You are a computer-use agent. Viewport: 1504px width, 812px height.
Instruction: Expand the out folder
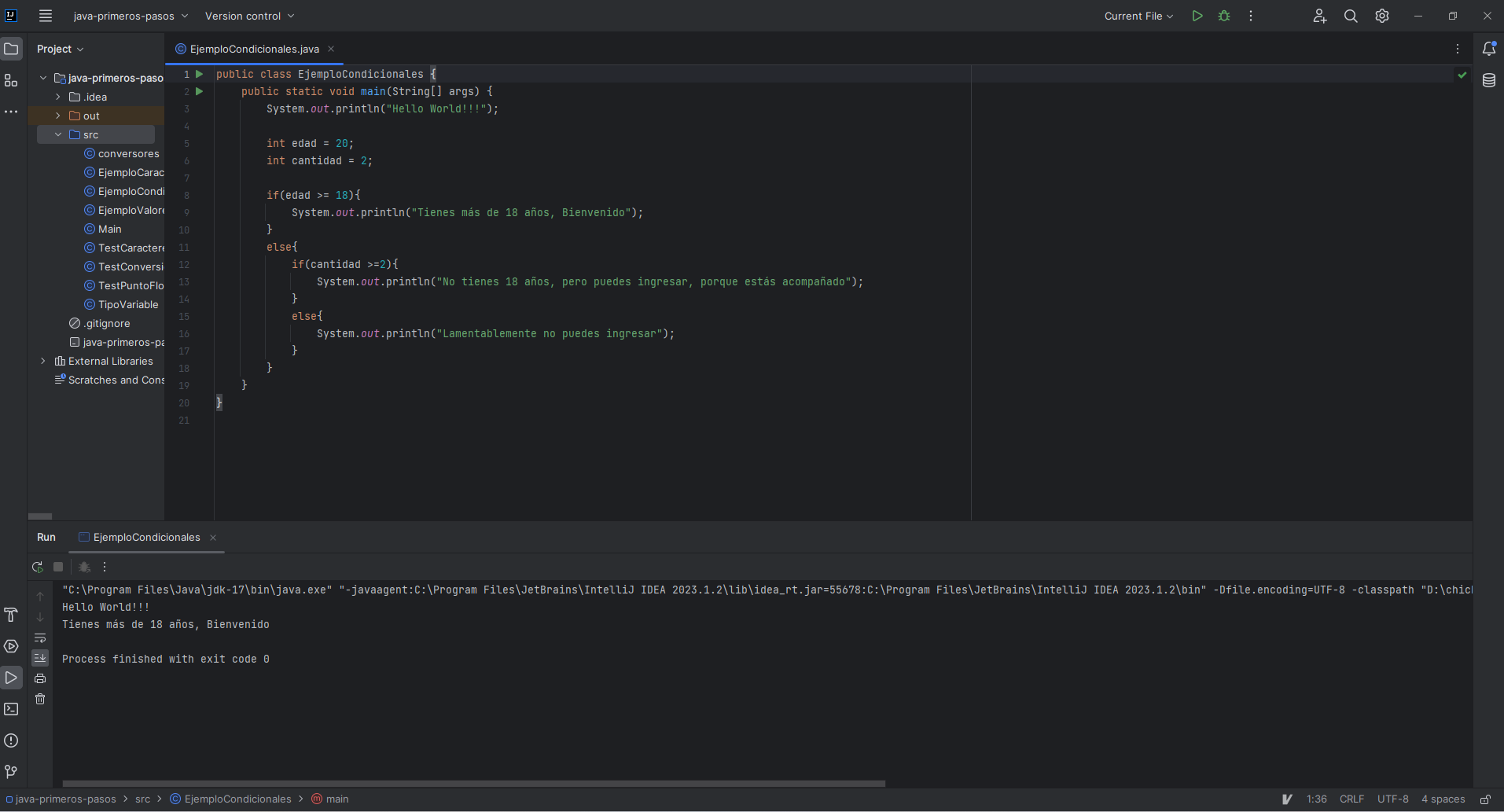click(58, 116)
